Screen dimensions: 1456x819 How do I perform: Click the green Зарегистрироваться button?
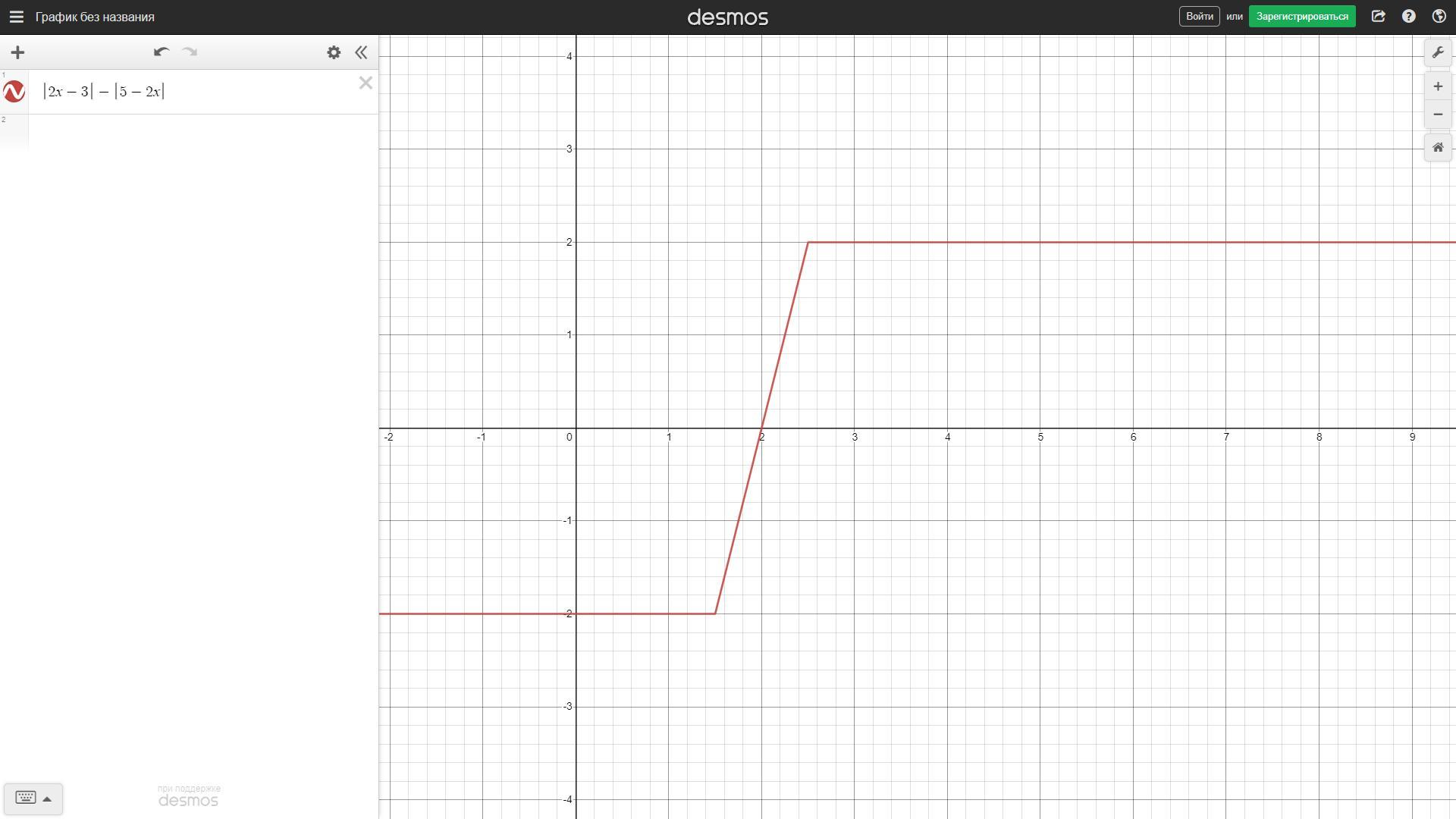1302,17
